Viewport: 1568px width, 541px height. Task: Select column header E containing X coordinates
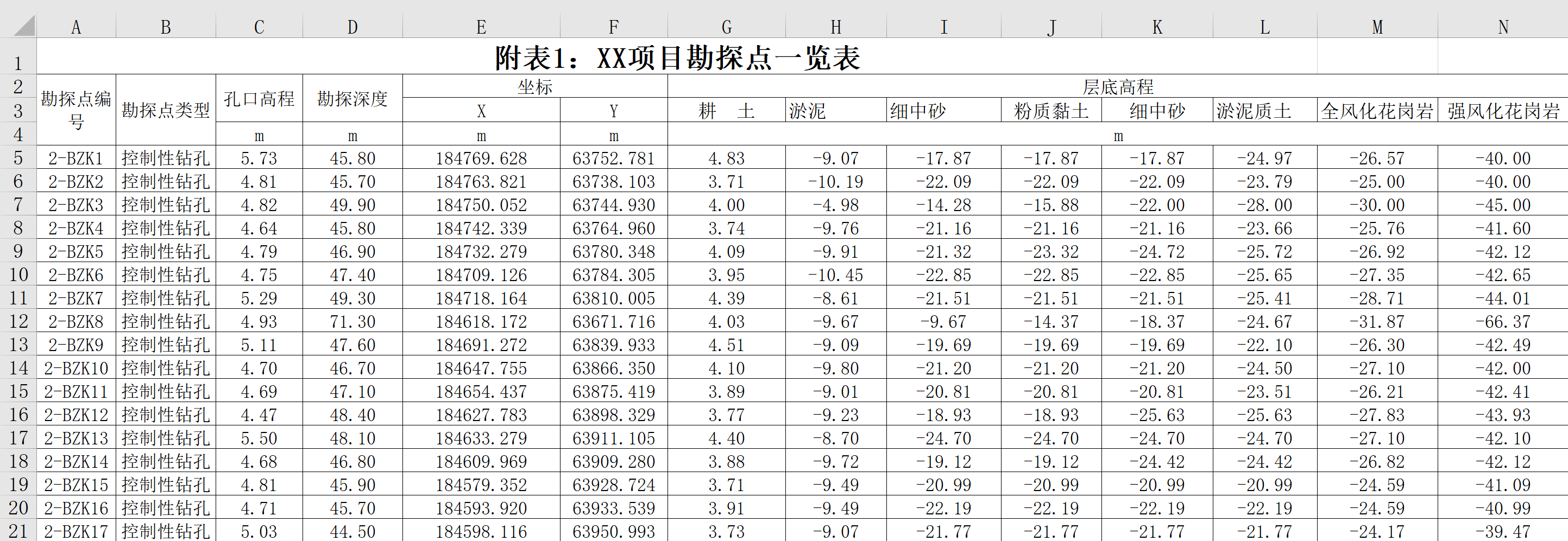(x=480, y=26)
